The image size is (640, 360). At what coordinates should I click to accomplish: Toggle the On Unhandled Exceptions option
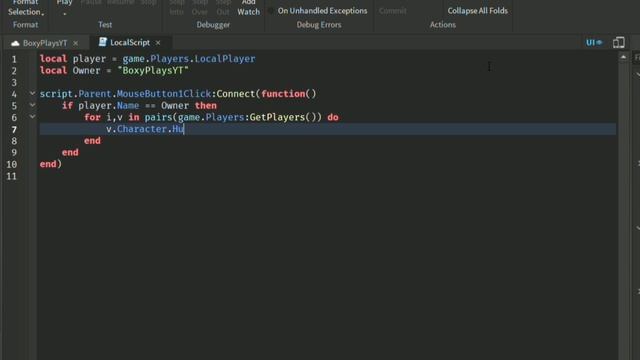point(318,11)
